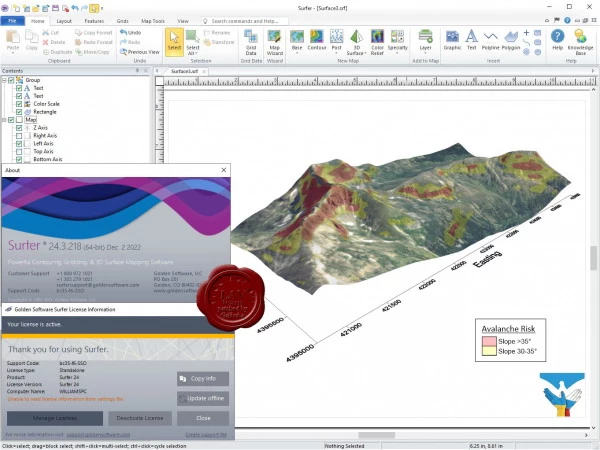Open Help from the ribbon
Screen dimensions: 600x450
click(558, 40)
